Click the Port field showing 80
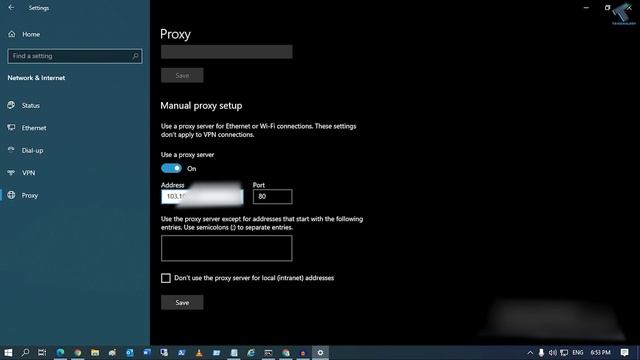Image resolution: width=640 pixels, height=360 pixels. [272, 196]
